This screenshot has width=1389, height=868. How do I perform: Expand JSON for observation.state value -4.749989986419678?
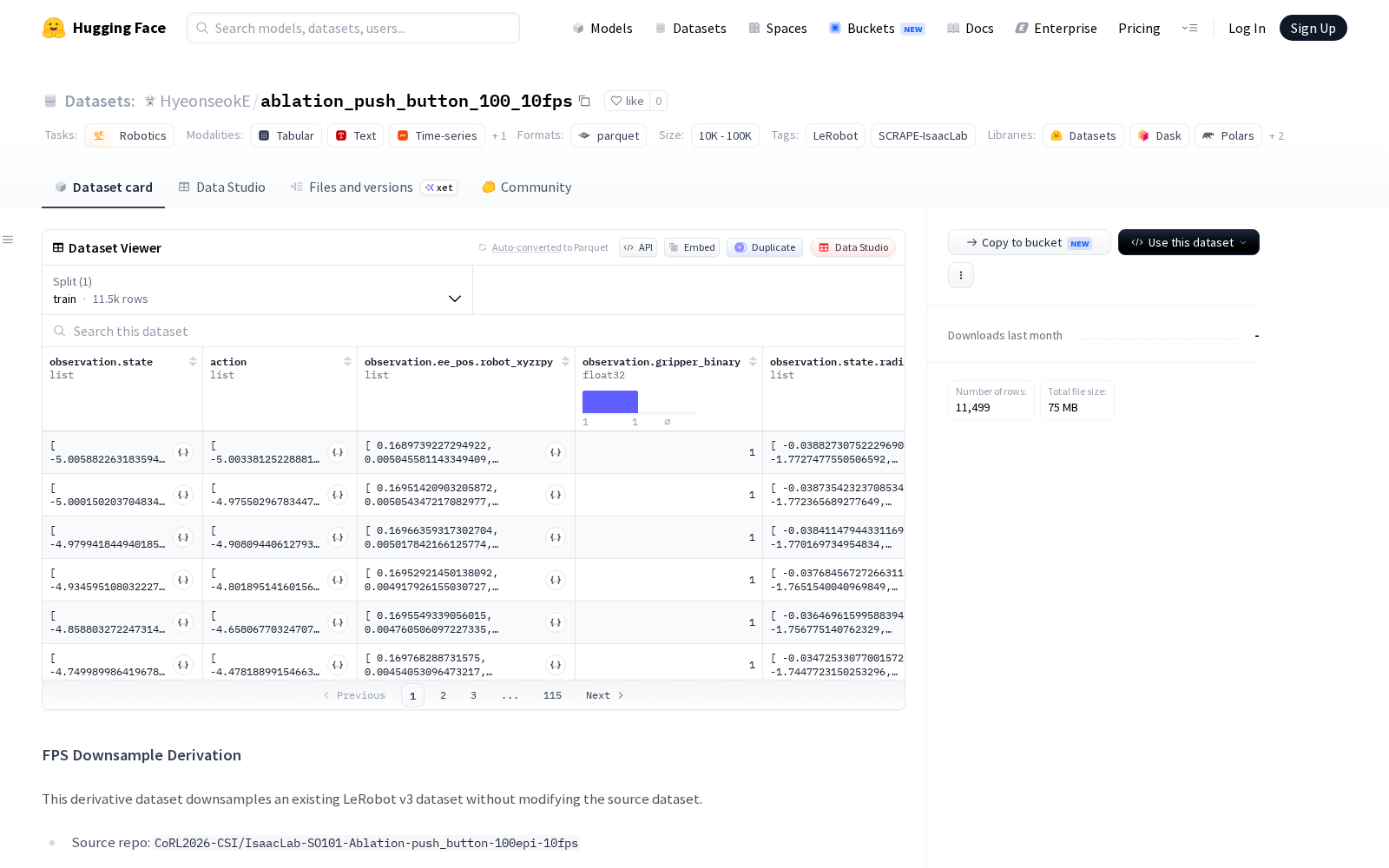[183, 665]
